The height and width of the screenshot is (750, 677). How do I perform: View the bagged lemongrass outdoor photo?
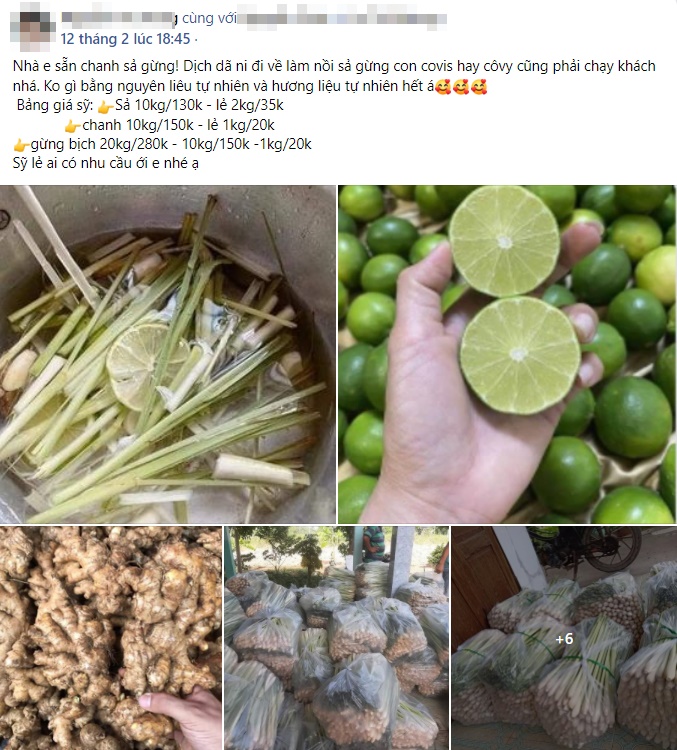click(x=336, y=638)
